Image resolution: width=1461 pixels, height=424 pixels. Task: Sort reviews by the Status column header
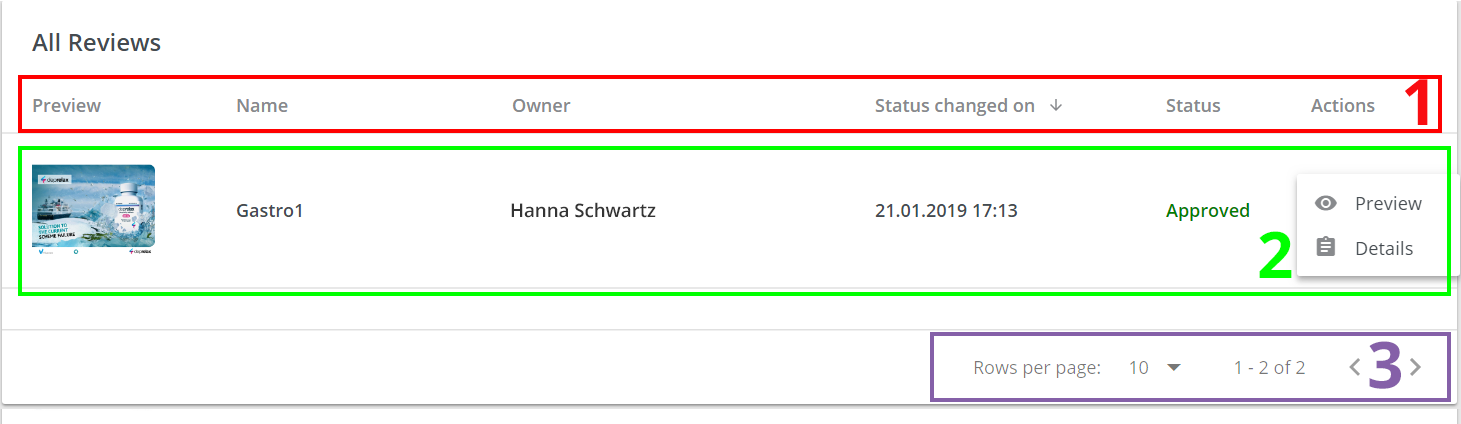1193,105
